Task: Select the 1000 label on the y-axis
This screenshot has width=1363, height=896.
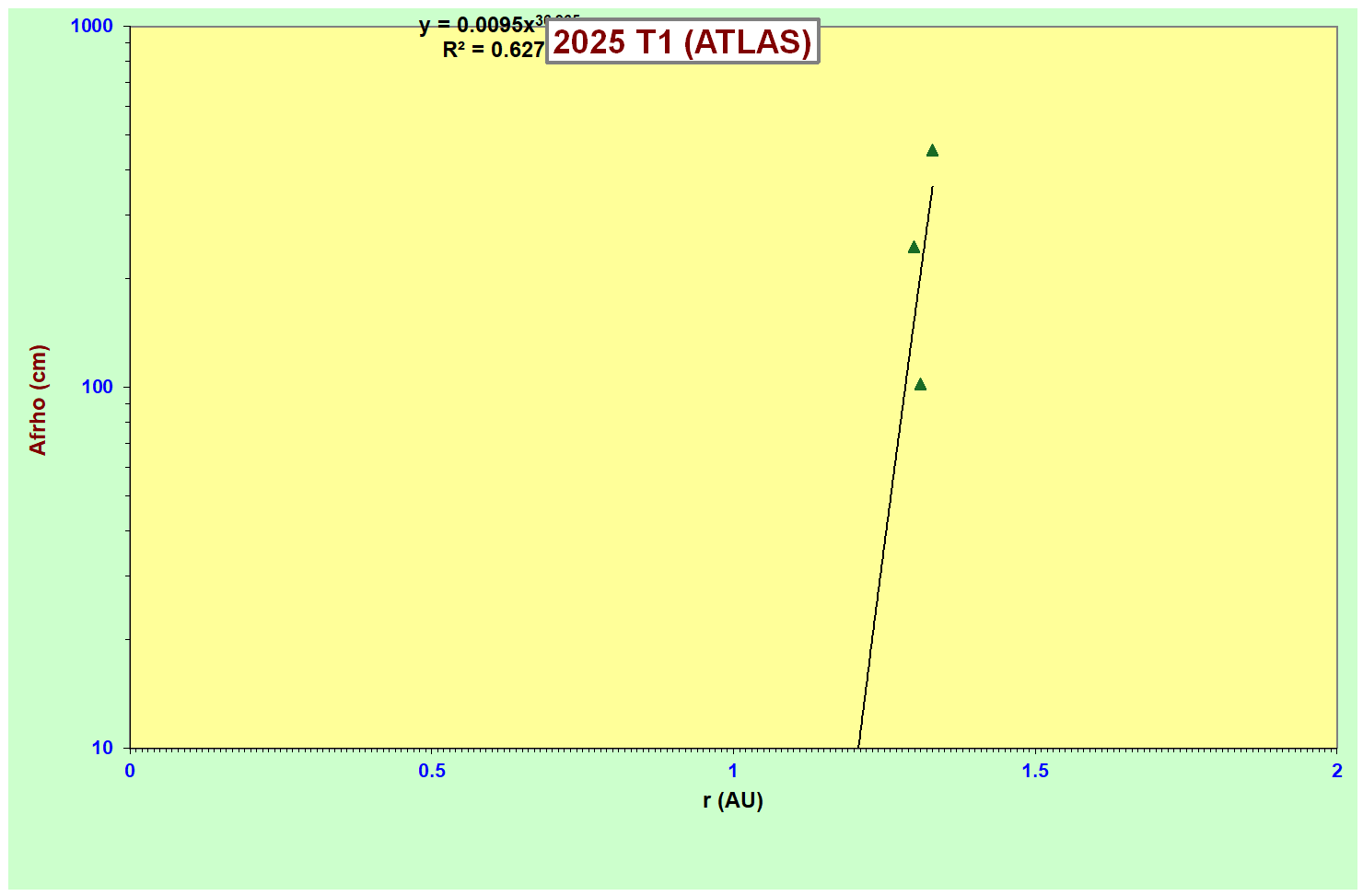Action: tap(91, 26)
